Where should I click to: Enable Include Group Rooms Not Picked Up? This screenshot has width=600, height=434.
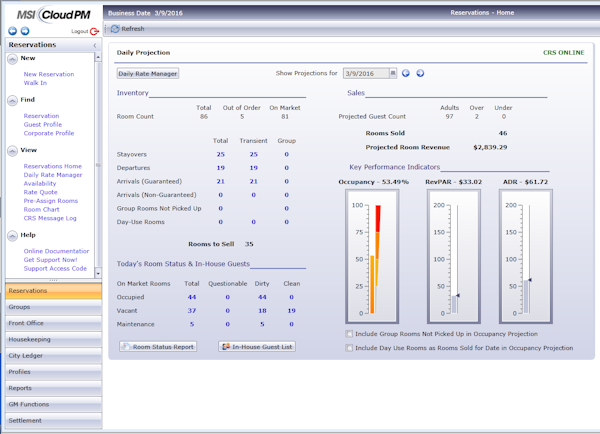348,334
